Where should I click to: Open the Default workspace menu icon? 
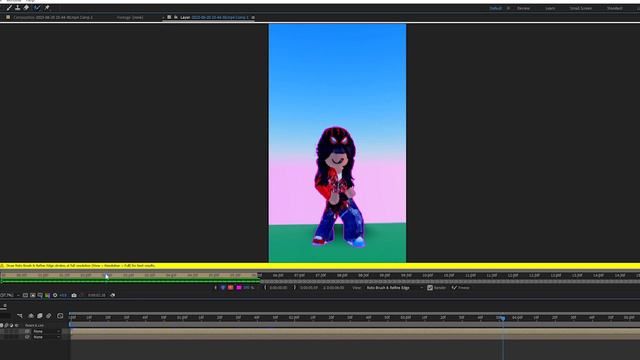pos(508,8)
